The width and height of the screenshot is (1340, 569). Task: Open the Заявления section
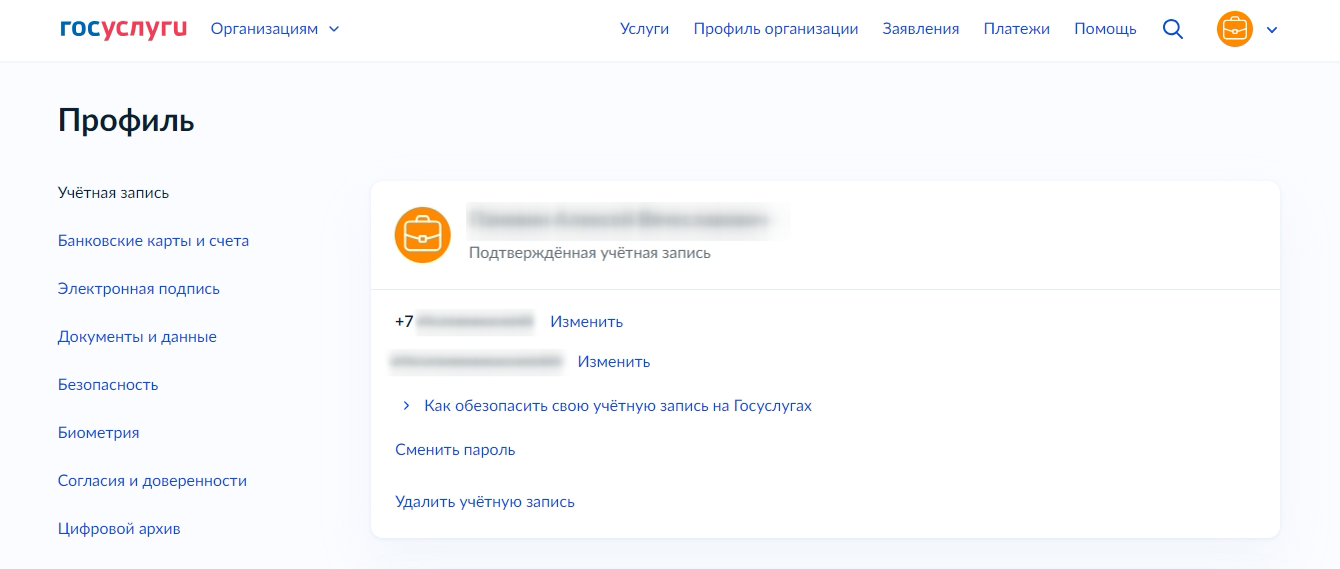point(920,29)
